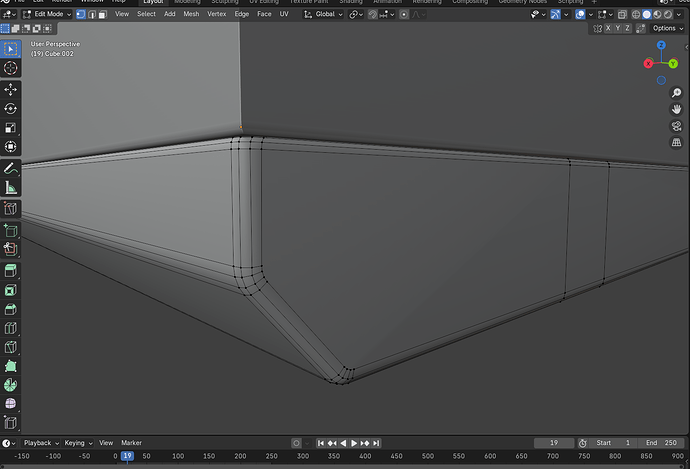Toggle X mirror axis
690x469 pixels.
coord(608,28)
